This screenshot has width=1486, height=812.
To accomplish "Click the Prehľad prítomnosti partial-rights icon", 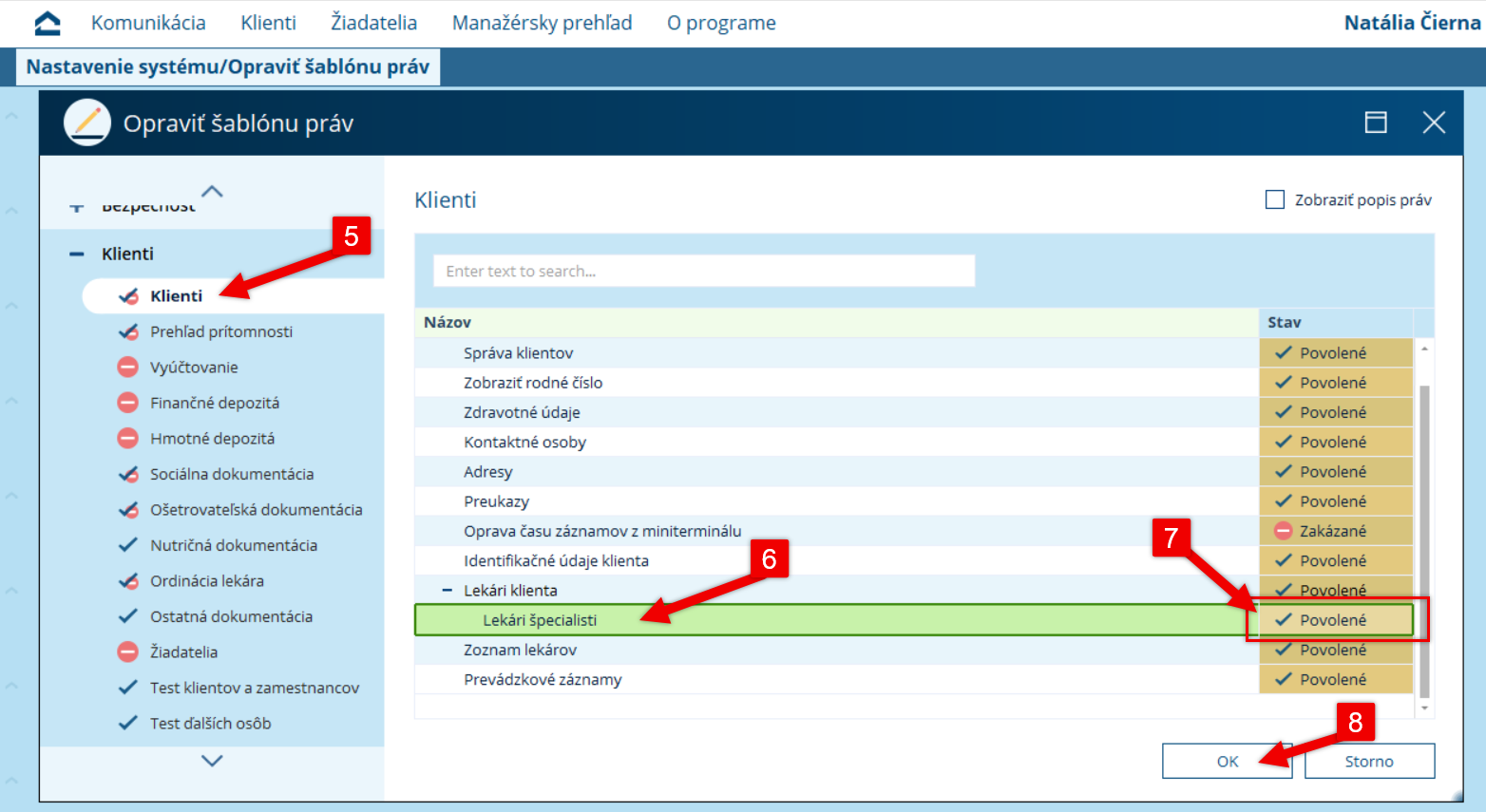I will click(128, 331).
